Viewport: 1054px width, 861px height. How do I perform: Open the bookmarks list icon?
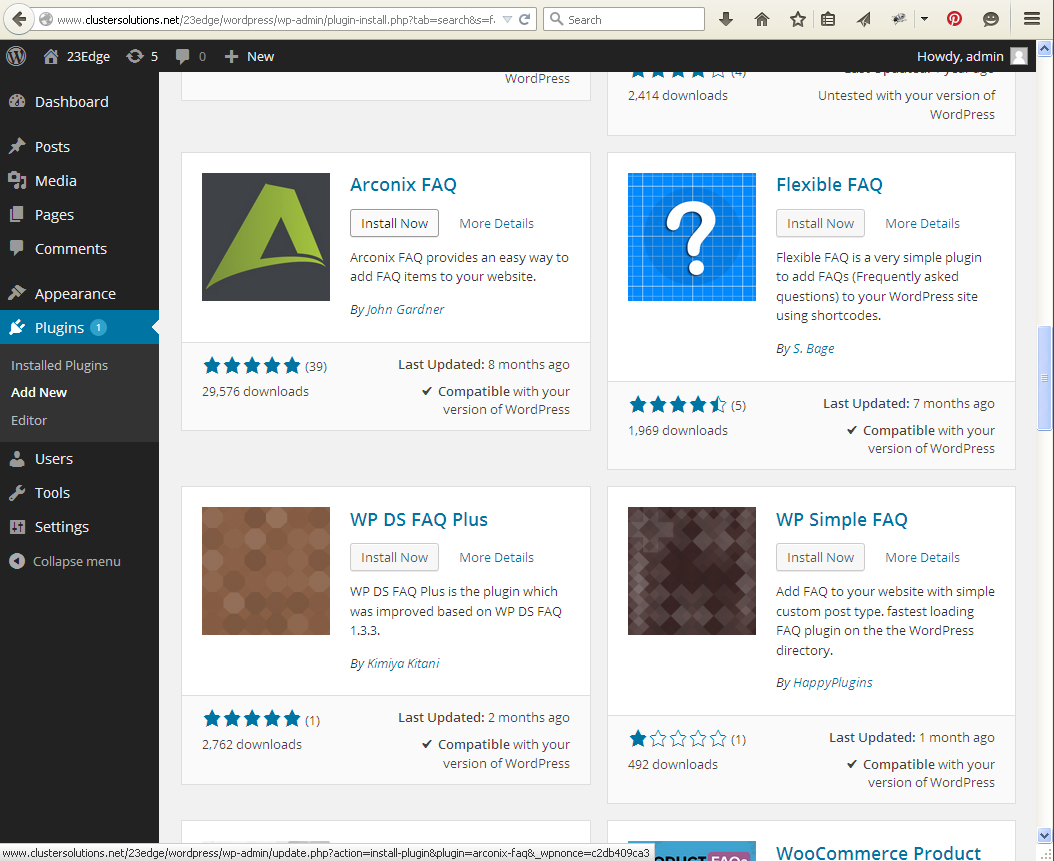tap(828, 19)
